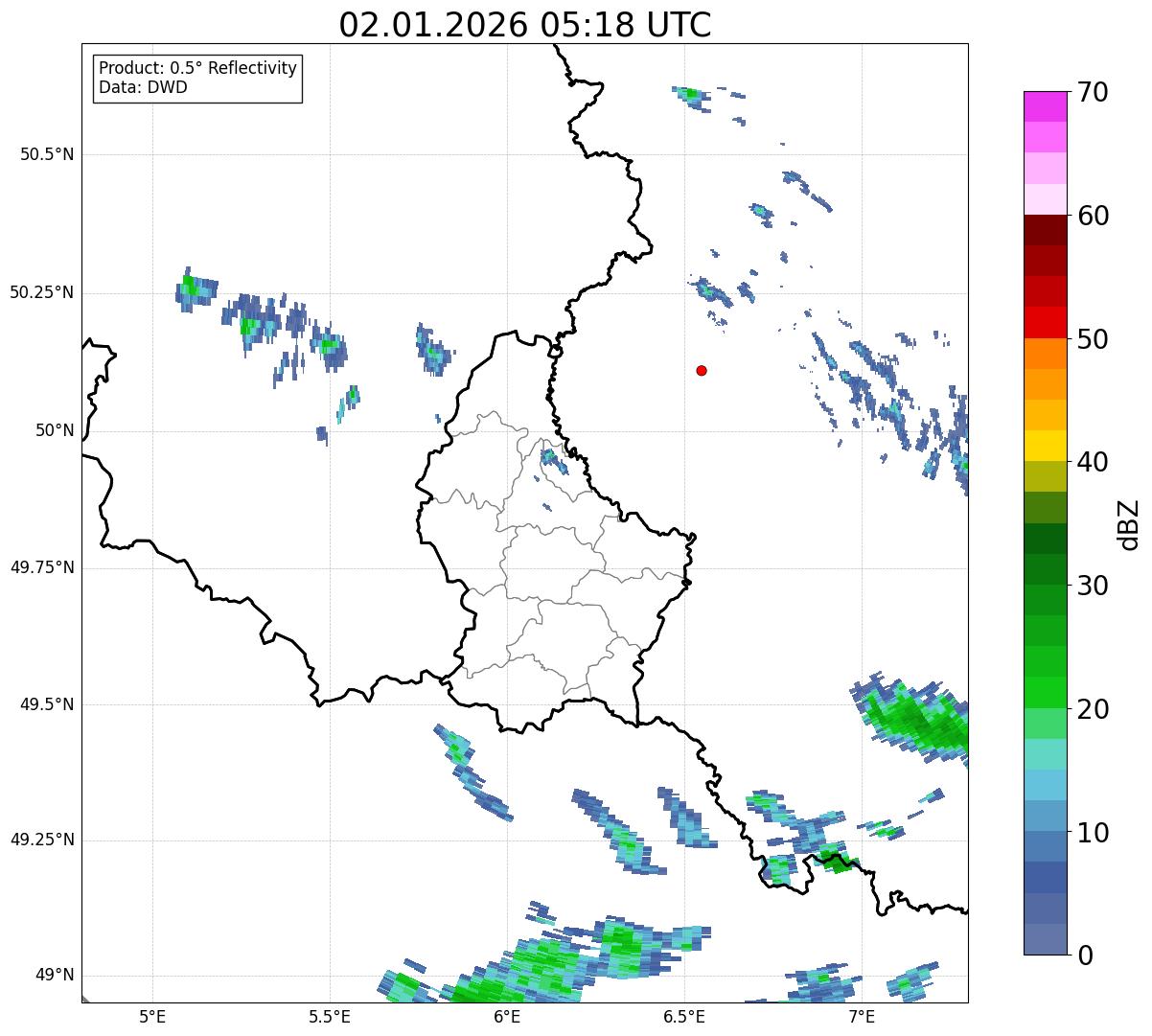Screen dimensions: 1152x1036
Task: Click the 6.5°E longitude label
Action: click(x=684, y=1016)
